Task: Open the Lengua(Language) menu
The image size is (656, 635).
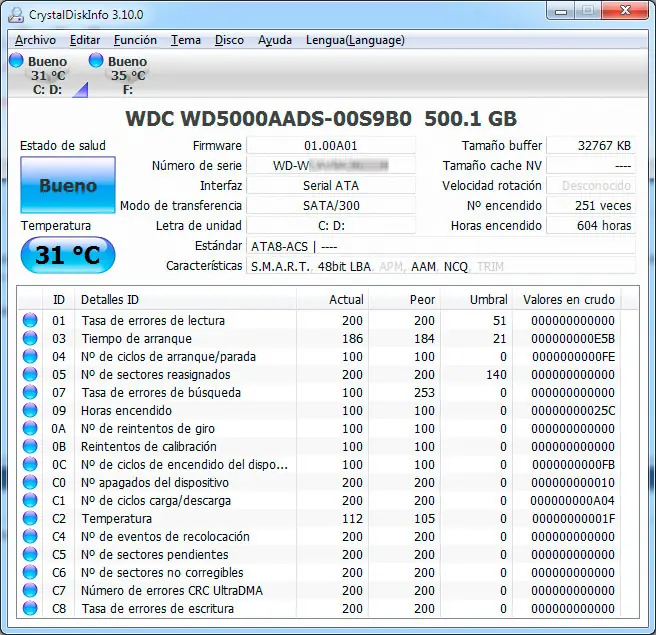Action: coord(355,40)
